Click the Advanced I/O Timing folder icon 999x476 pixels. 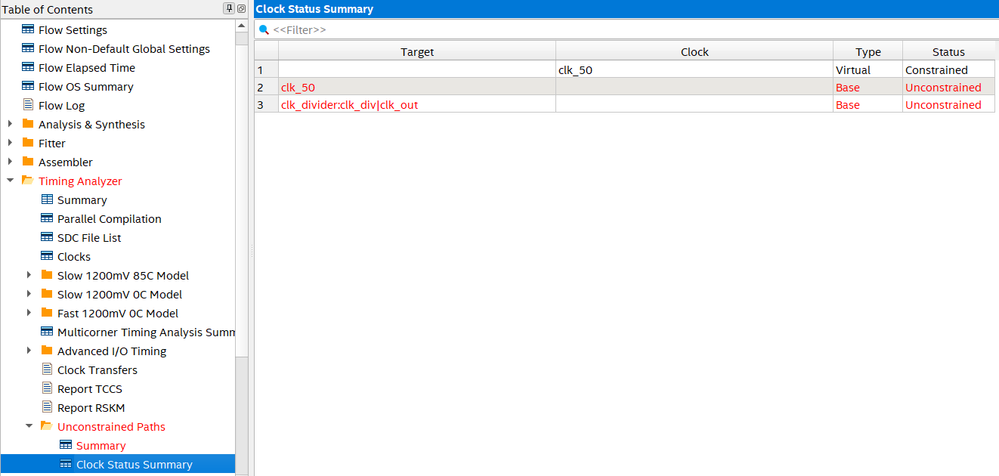(x=47, y=351)
